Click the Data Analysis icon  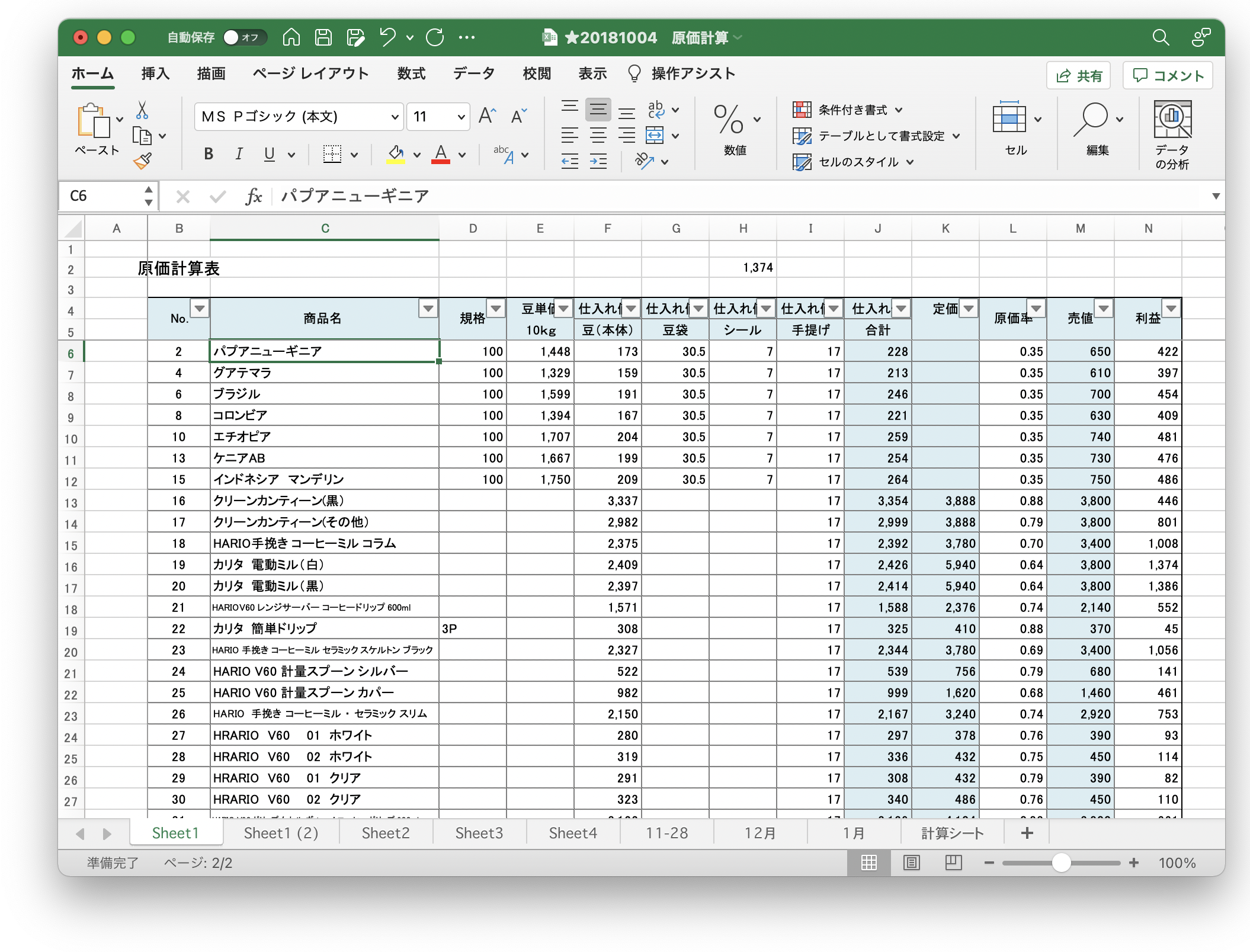pyautogui.click(x=1172, y=136)
